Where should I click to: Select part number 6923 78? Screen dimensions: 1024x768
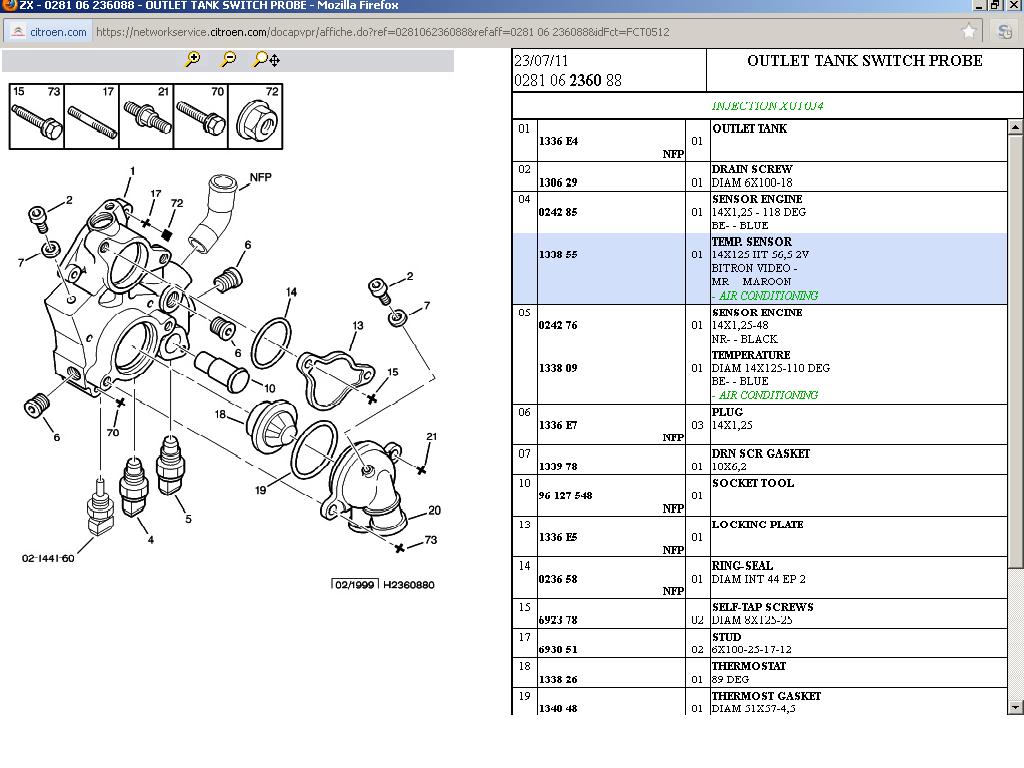pos(558,620)
